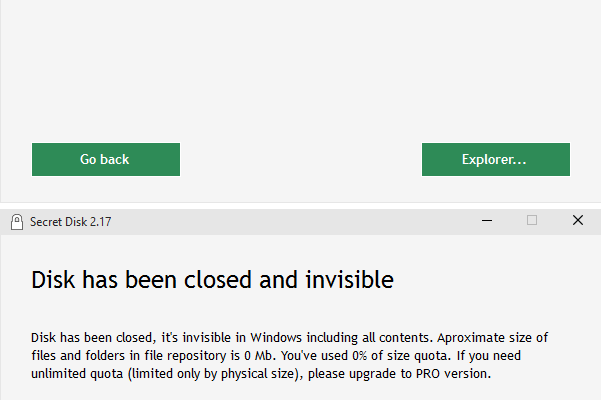601x400 pixels.
Task: Minimize the Secret Disk window
Action: tap(486, 221)
